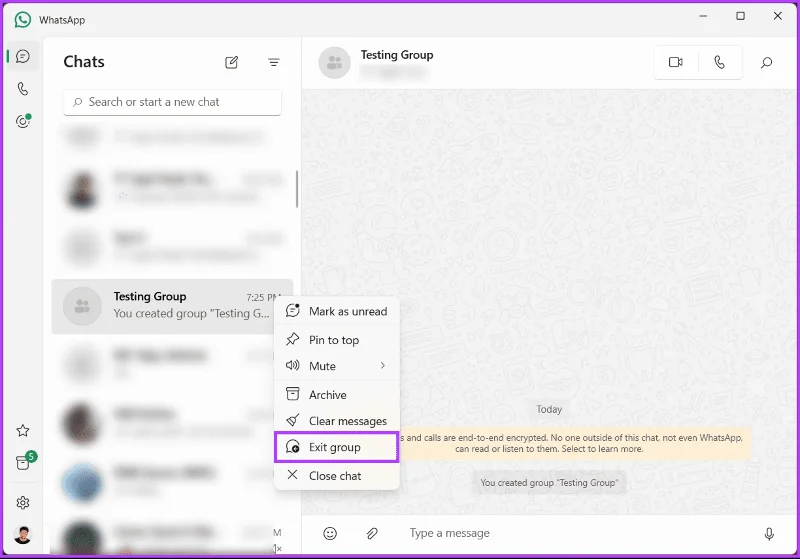
Task: Click the end-to-end encrypted notice
Action: click(x=574, y=443)
